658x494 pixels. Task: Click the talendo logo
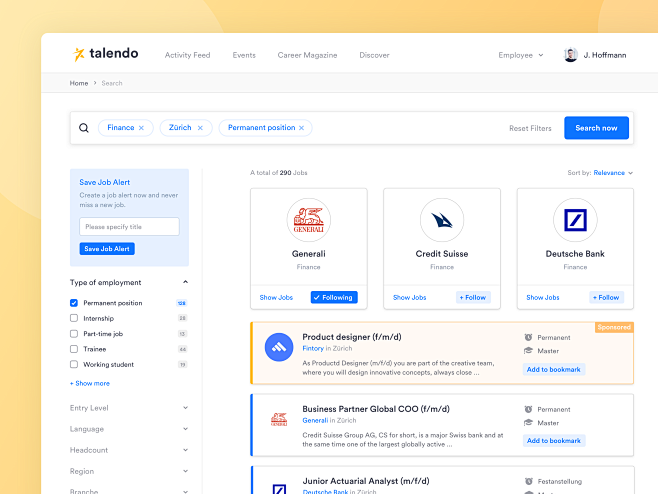[106, 54]
